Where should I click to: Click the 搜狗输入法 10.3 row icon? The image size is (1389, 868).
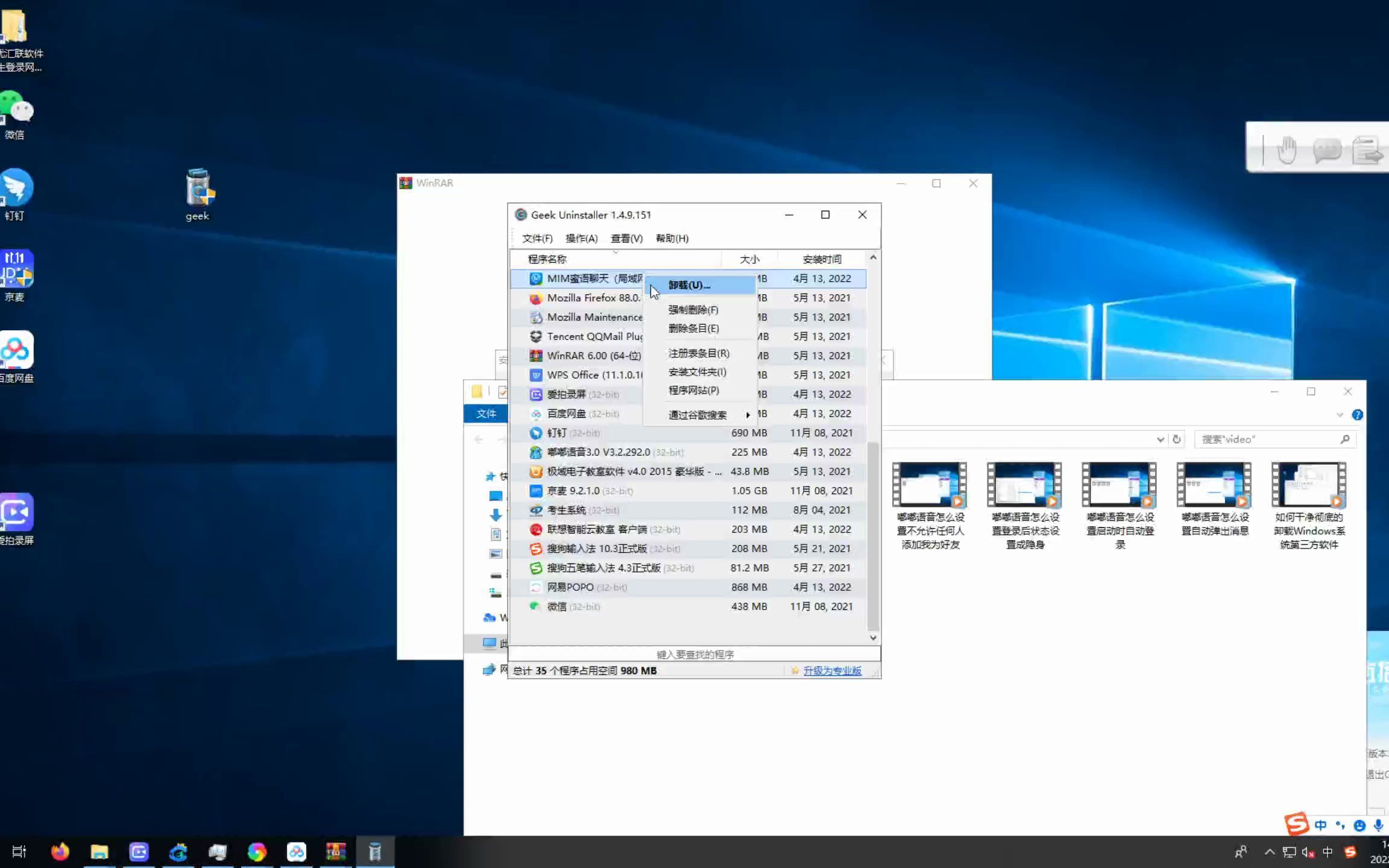pos(535,549)
